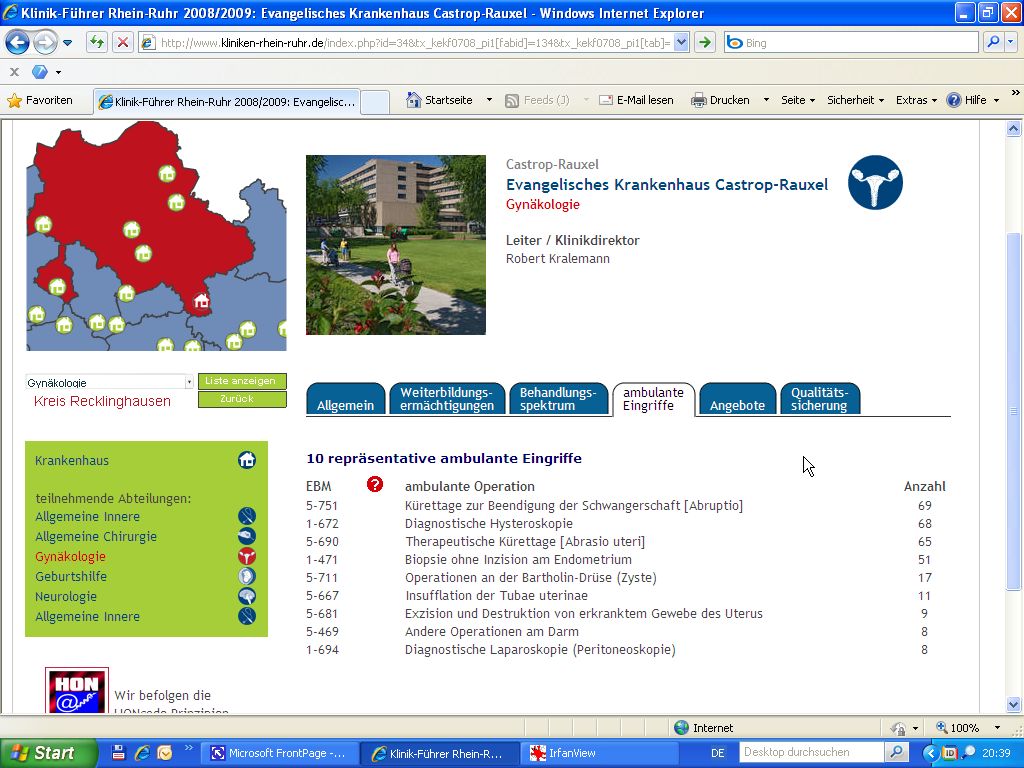Open the Hilfe menu
The image size is (1024, 768).
click(x=973, y=100)
